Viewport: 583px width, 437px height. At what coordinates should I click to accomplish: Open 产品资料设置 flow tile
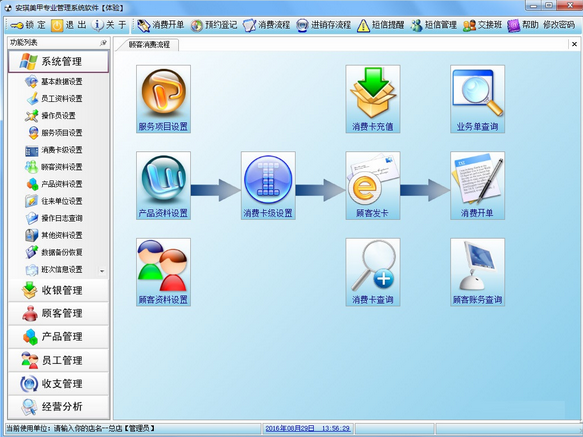pyautogui.click(x=163, y=185)
